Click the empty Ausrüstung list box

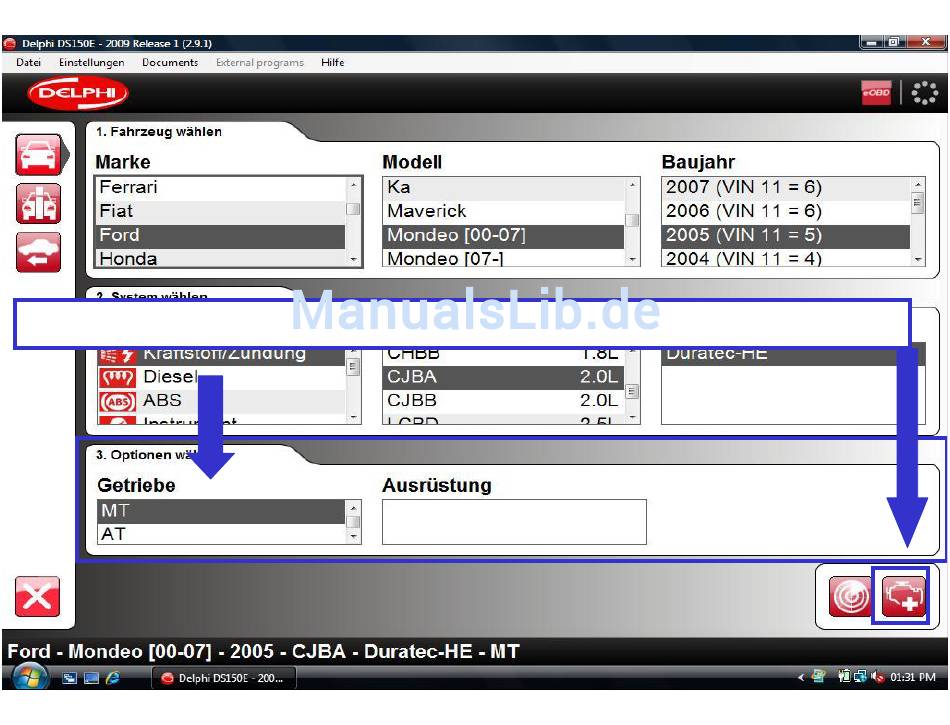(x=514, y=522)
